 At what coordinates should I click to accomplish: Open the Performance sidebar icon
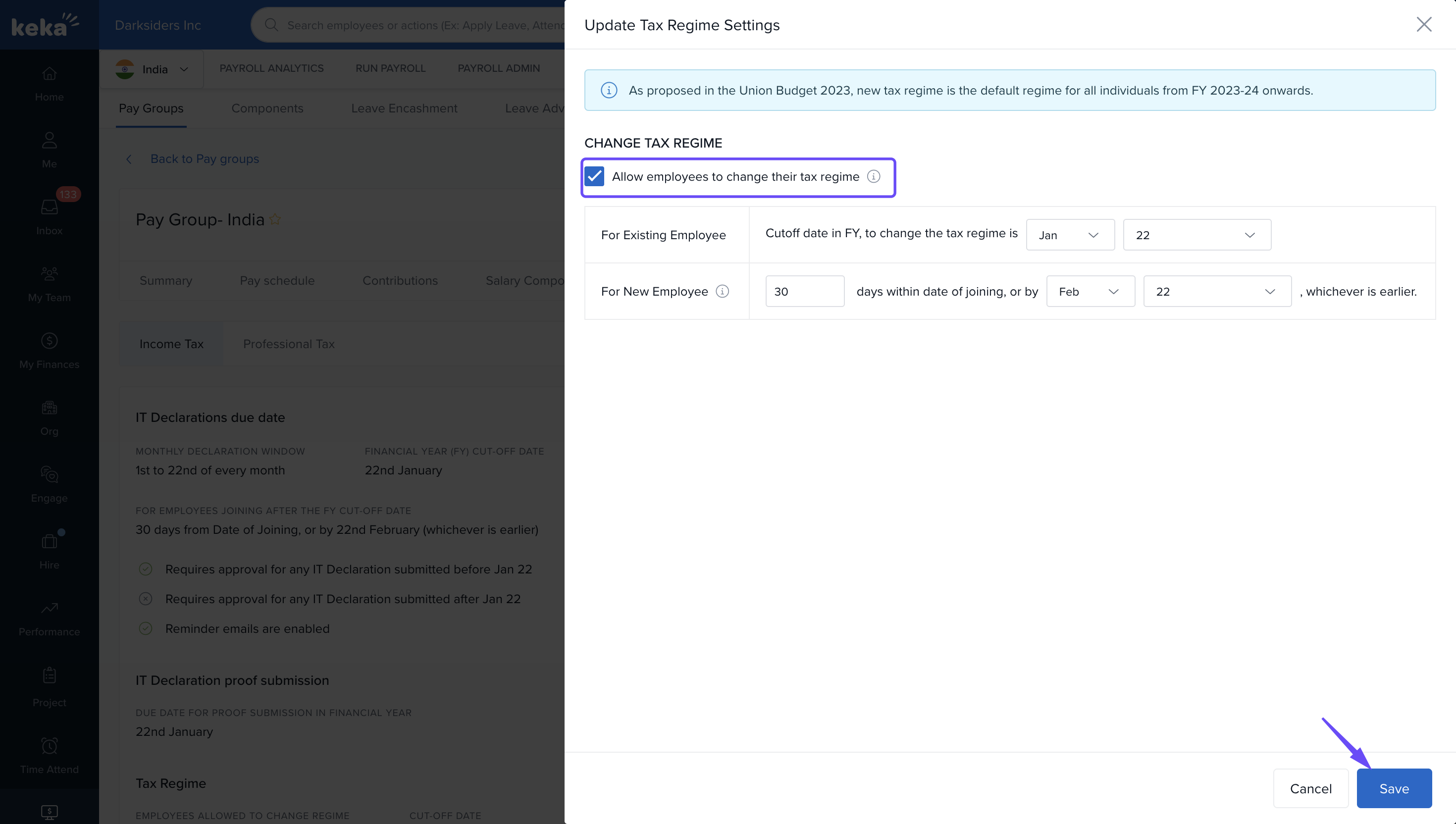(x=49, y=609)
